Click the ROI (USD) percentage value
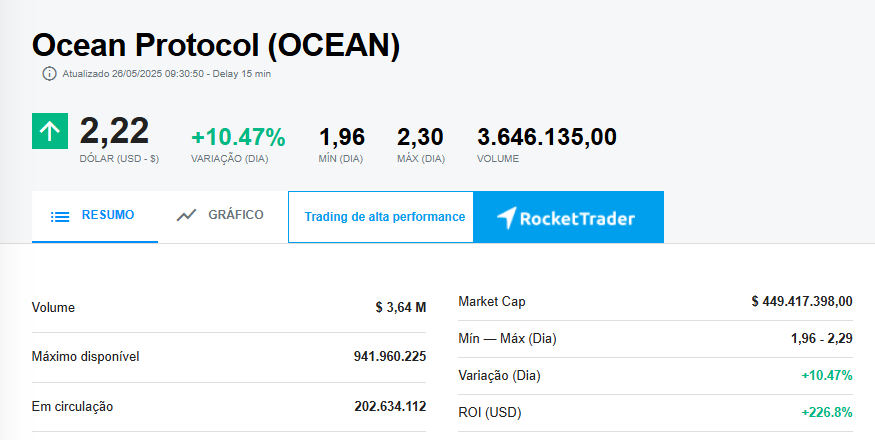Viewport: 875px width, 440px height. click(826, 412)
